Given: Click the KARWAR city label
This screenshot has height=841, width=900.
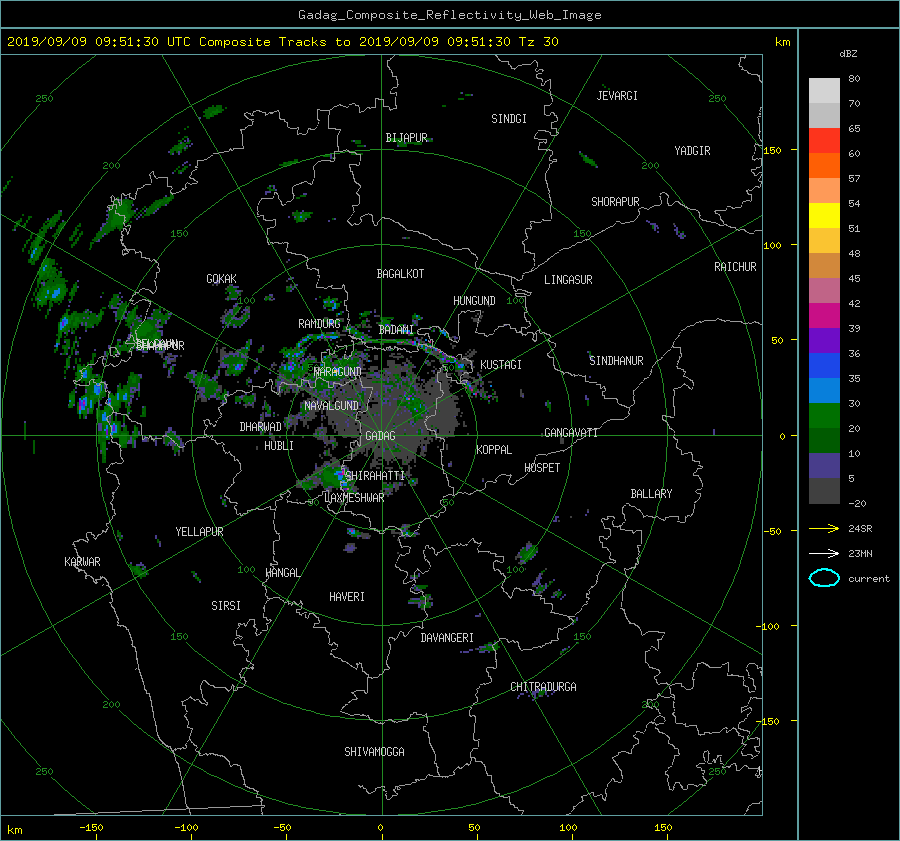Looking at the screenshot, I should pyautogui.click(x=82, y=562).
